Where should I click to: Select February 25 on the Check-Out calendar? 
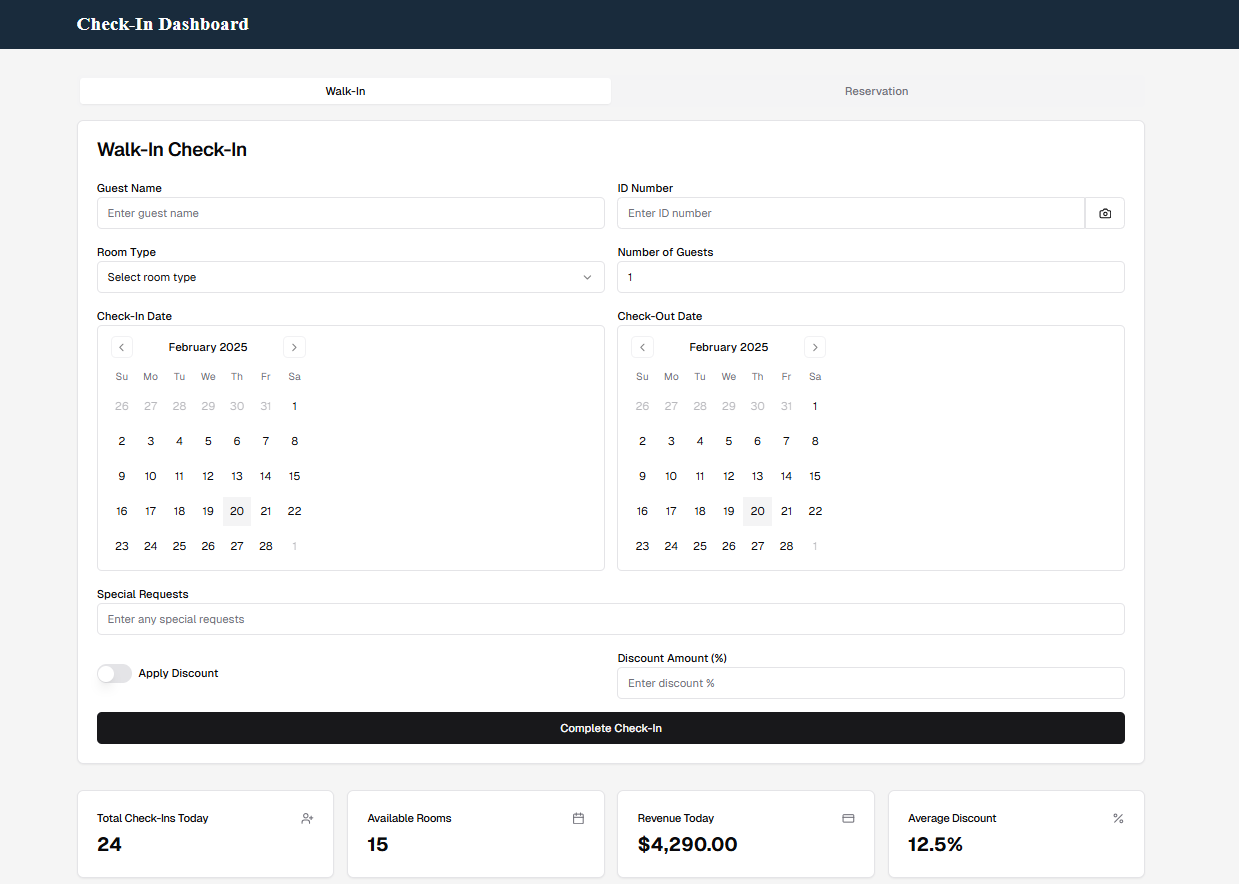(700, 546)
